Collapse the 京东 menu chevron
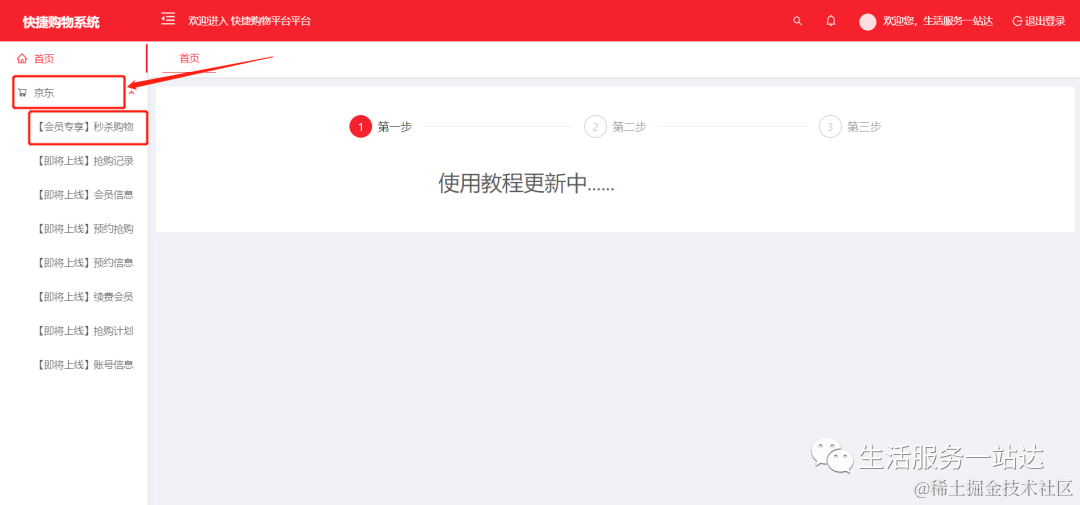This screenshot has width=1080, height=505. (132, 92)
